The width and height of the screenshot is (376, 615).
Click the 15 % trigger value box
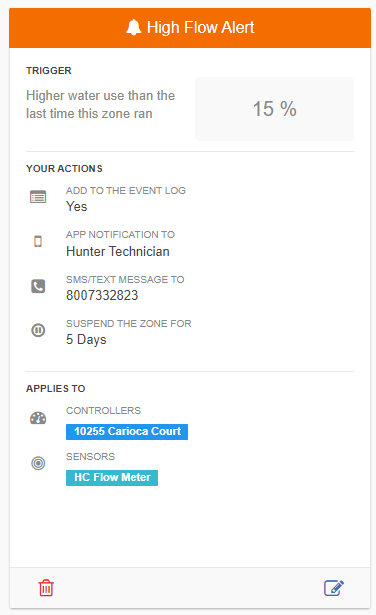click(x=274, y=109)
